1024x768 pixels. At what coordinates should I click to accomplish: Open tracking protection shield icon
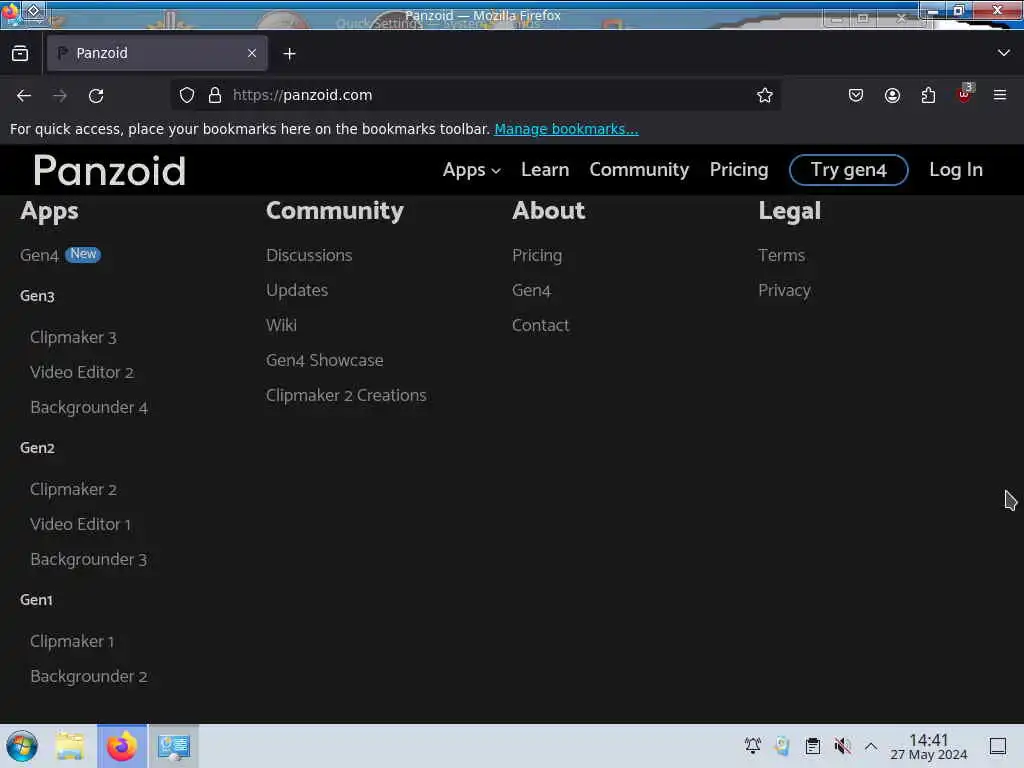[x=187, y=95]
